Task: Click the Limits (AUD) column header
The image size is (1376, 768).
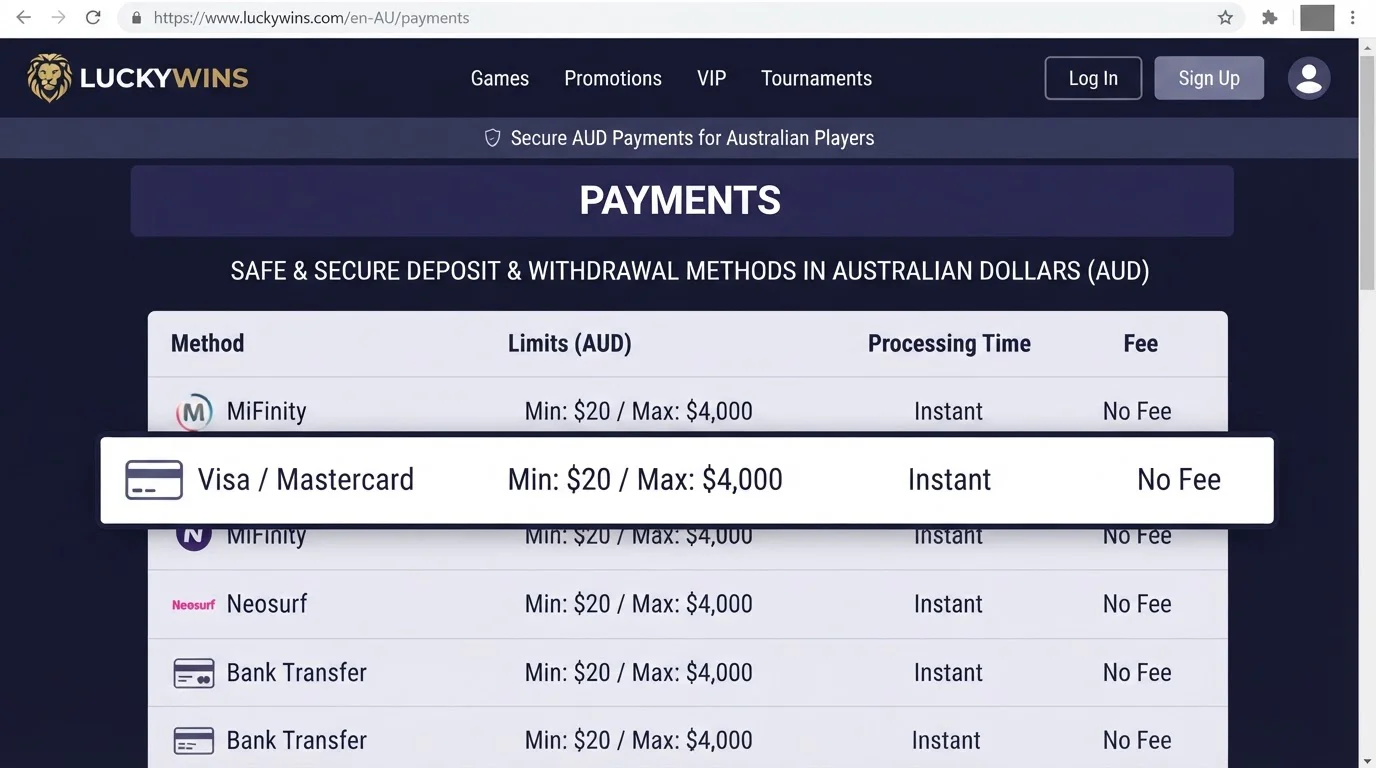Action: click(570, 343)
